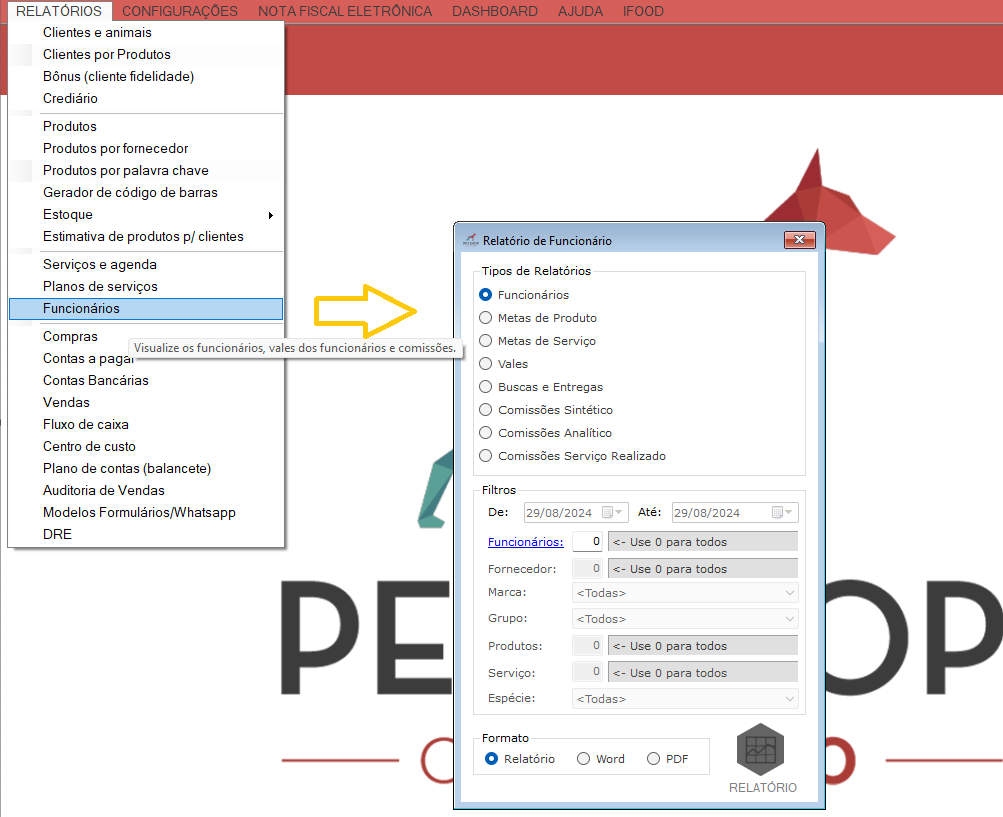Expand the Espécie dropdown

pos(789,699)
